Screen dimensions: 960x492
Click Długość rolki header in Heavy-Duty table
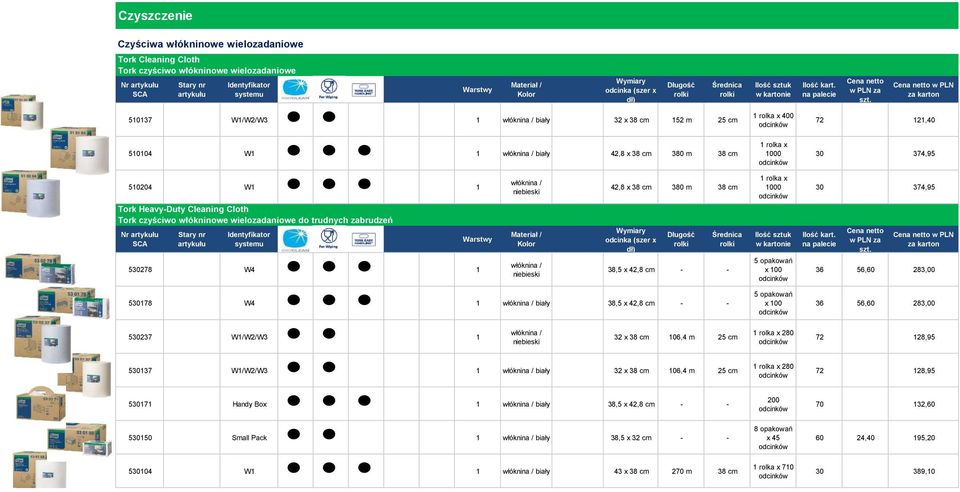click(681, 239)
